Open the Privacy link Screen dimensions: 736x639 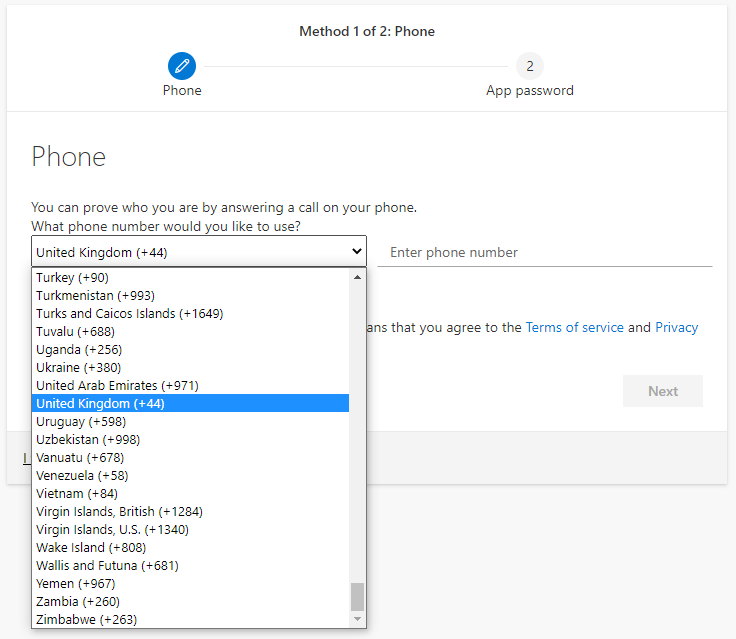point(676,327)
